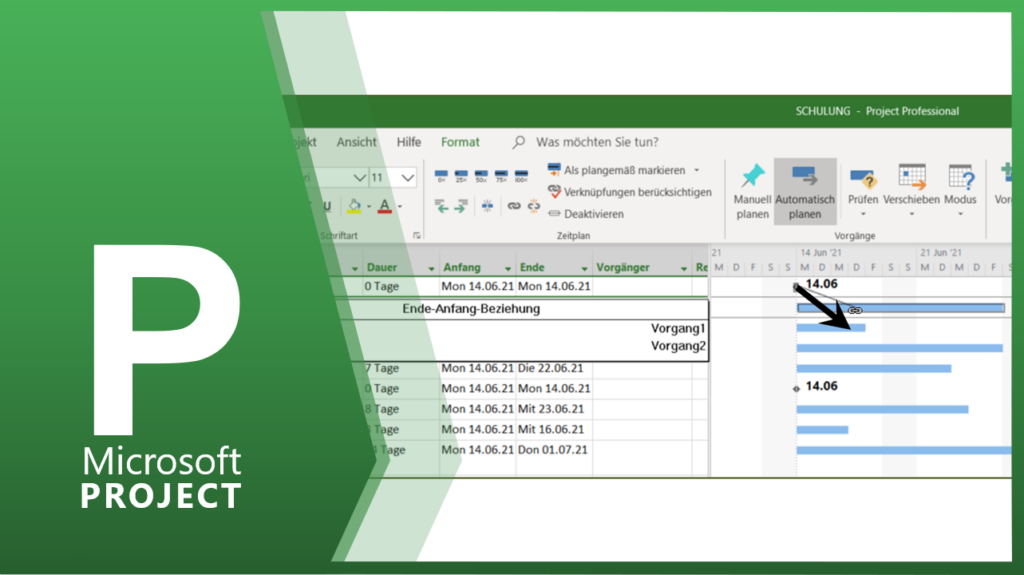This screenshot has width=1024, height=575.
Task: Select the end date Mit 16.06.21 cell
Action: (x=554, y=429)
